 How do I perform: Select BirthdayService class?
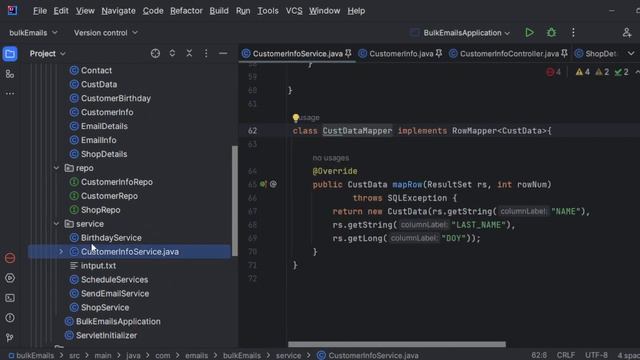pos(111,238)
